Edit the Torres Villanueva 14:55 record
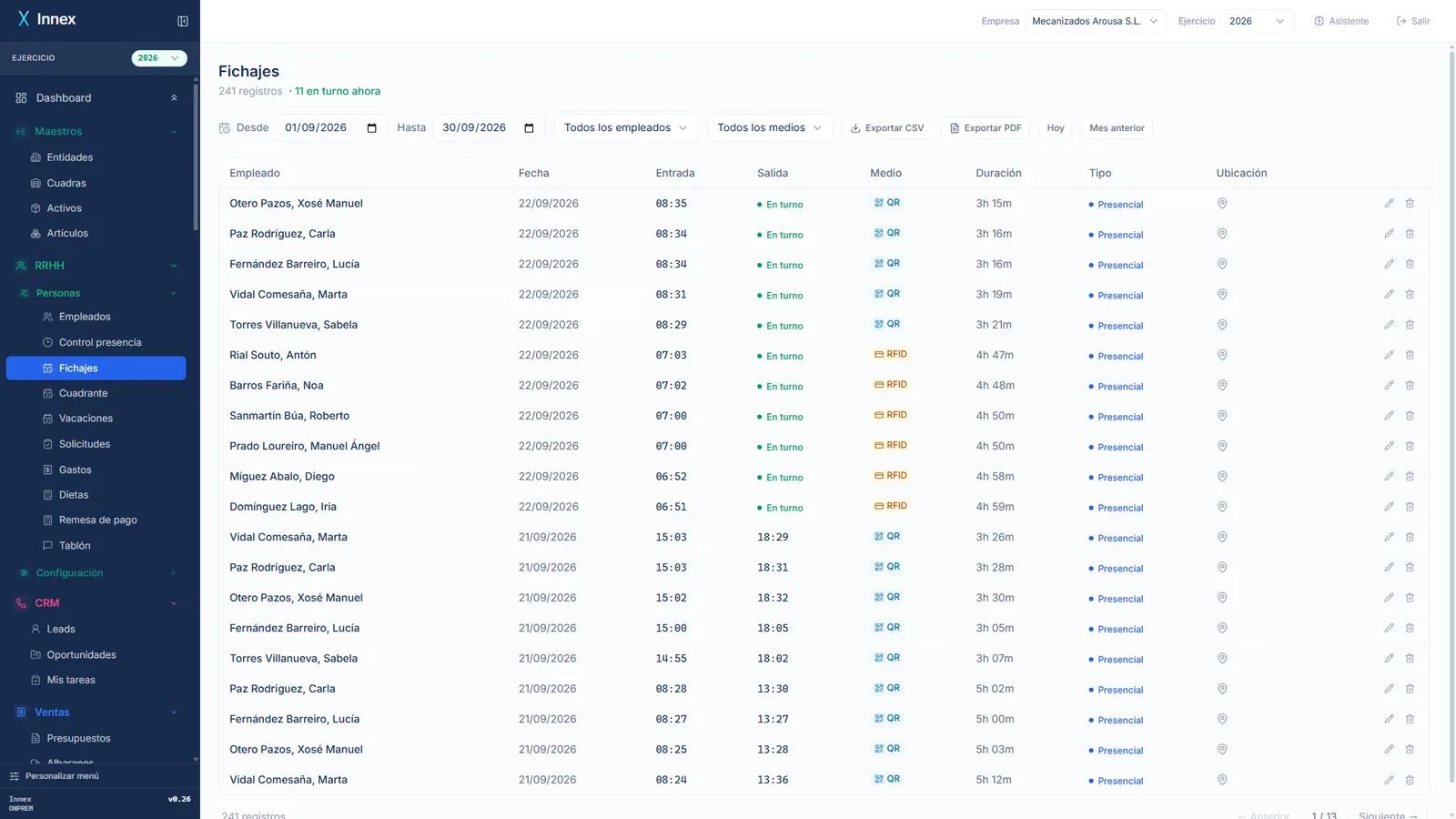This screenshot has height=819, width=1456. (x=1389, y=659)
